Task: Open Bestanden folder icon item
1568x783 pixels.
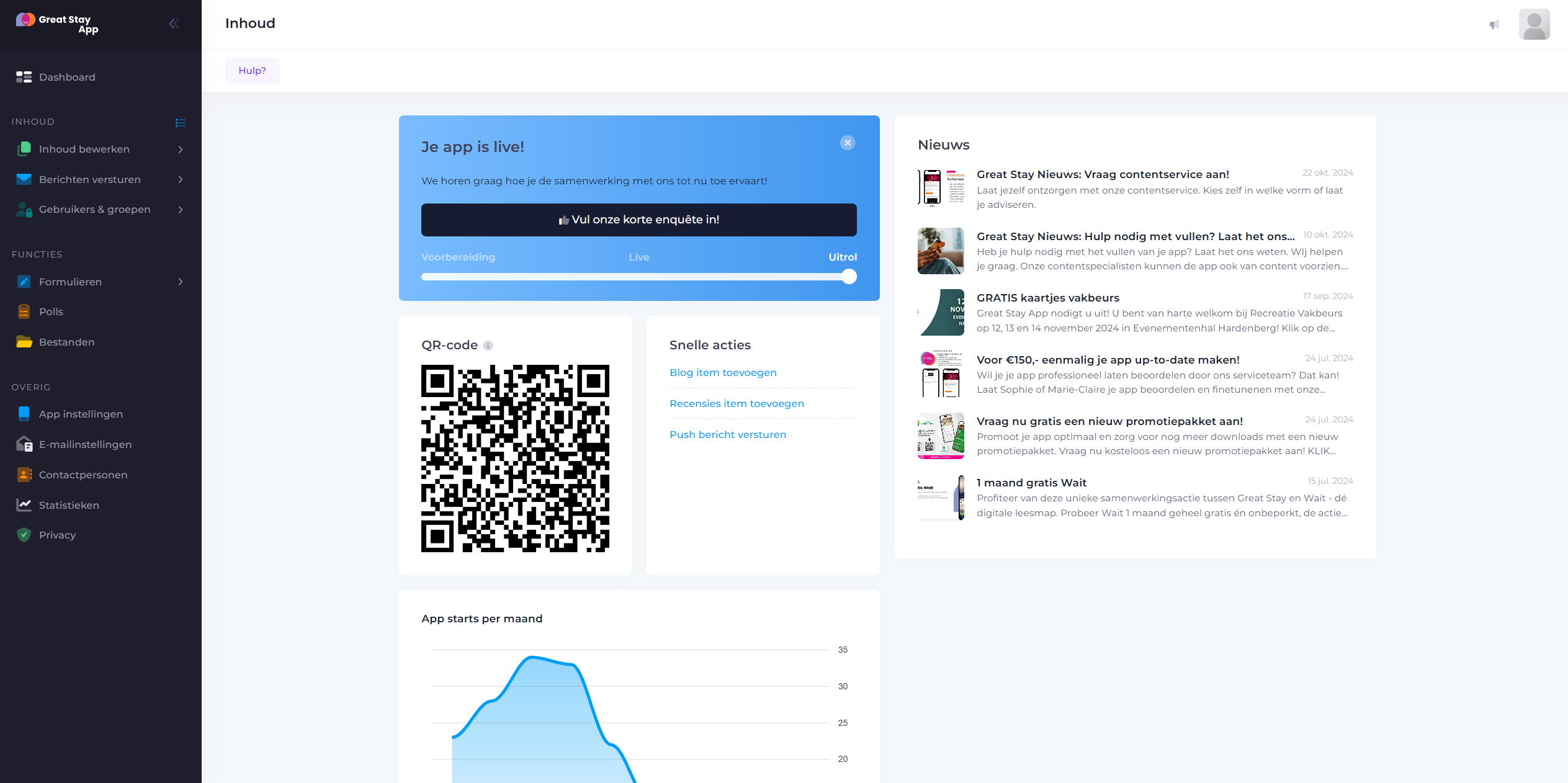Action: [x=24, y=342]
